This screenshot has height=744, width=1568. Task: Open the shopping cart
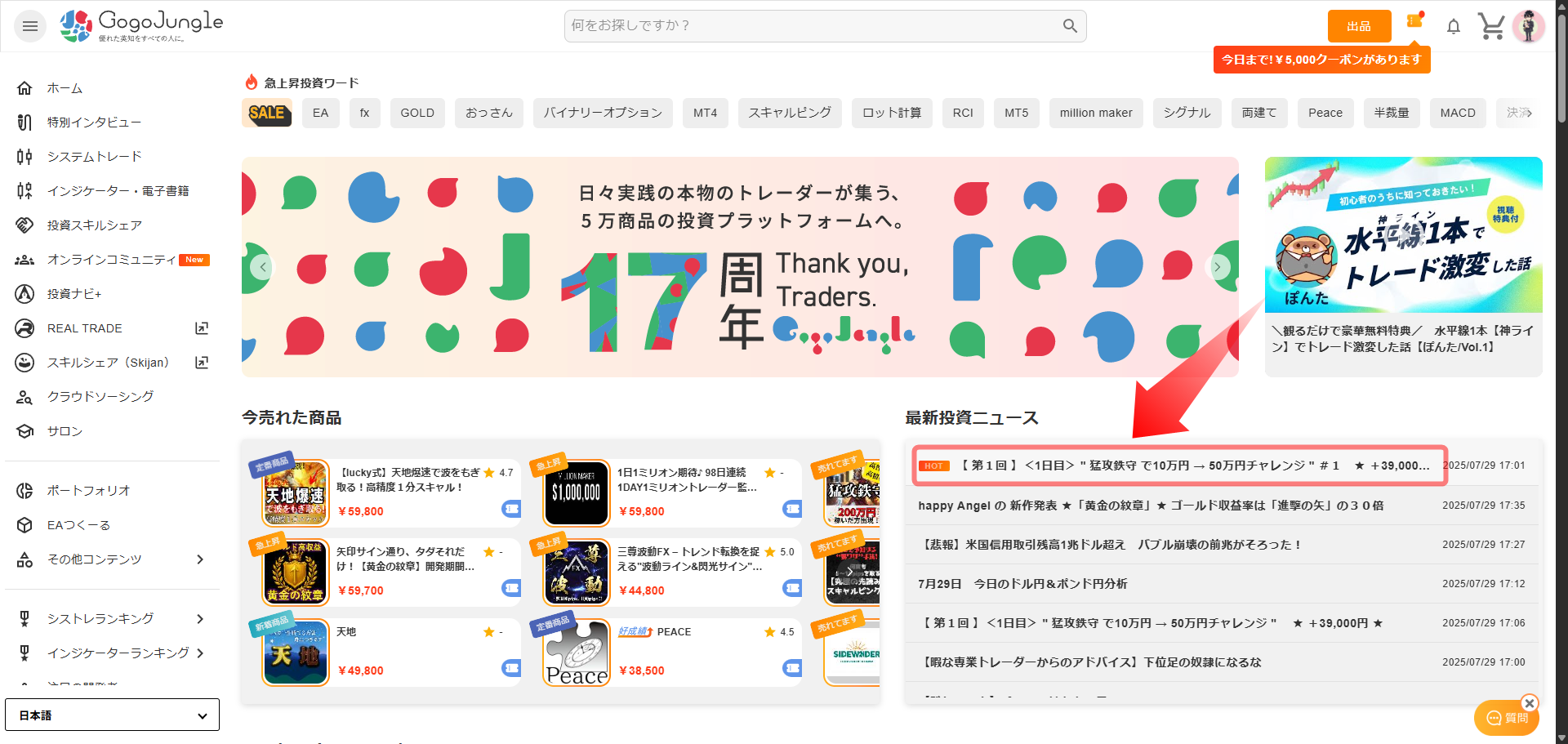(1491, 26)
